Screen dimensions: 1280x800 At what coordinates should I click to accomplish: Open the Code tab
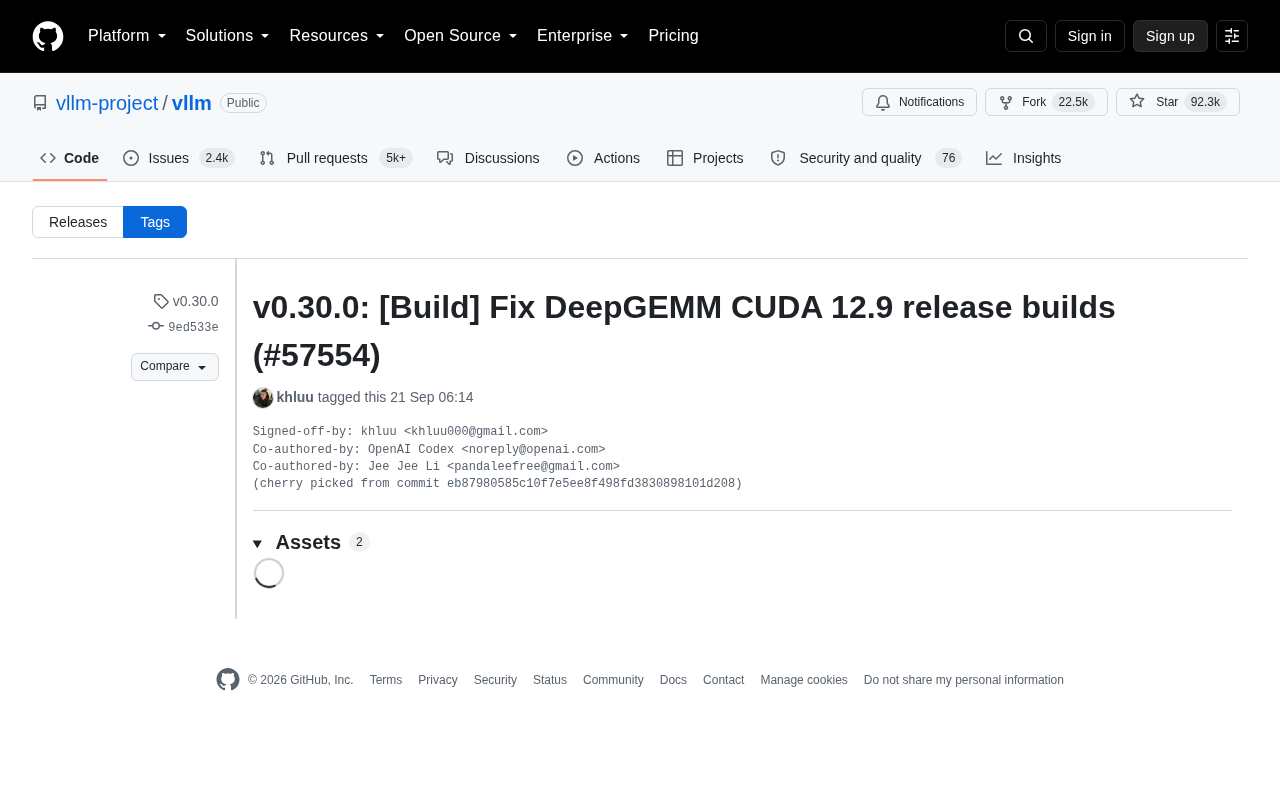pos(70,158)
